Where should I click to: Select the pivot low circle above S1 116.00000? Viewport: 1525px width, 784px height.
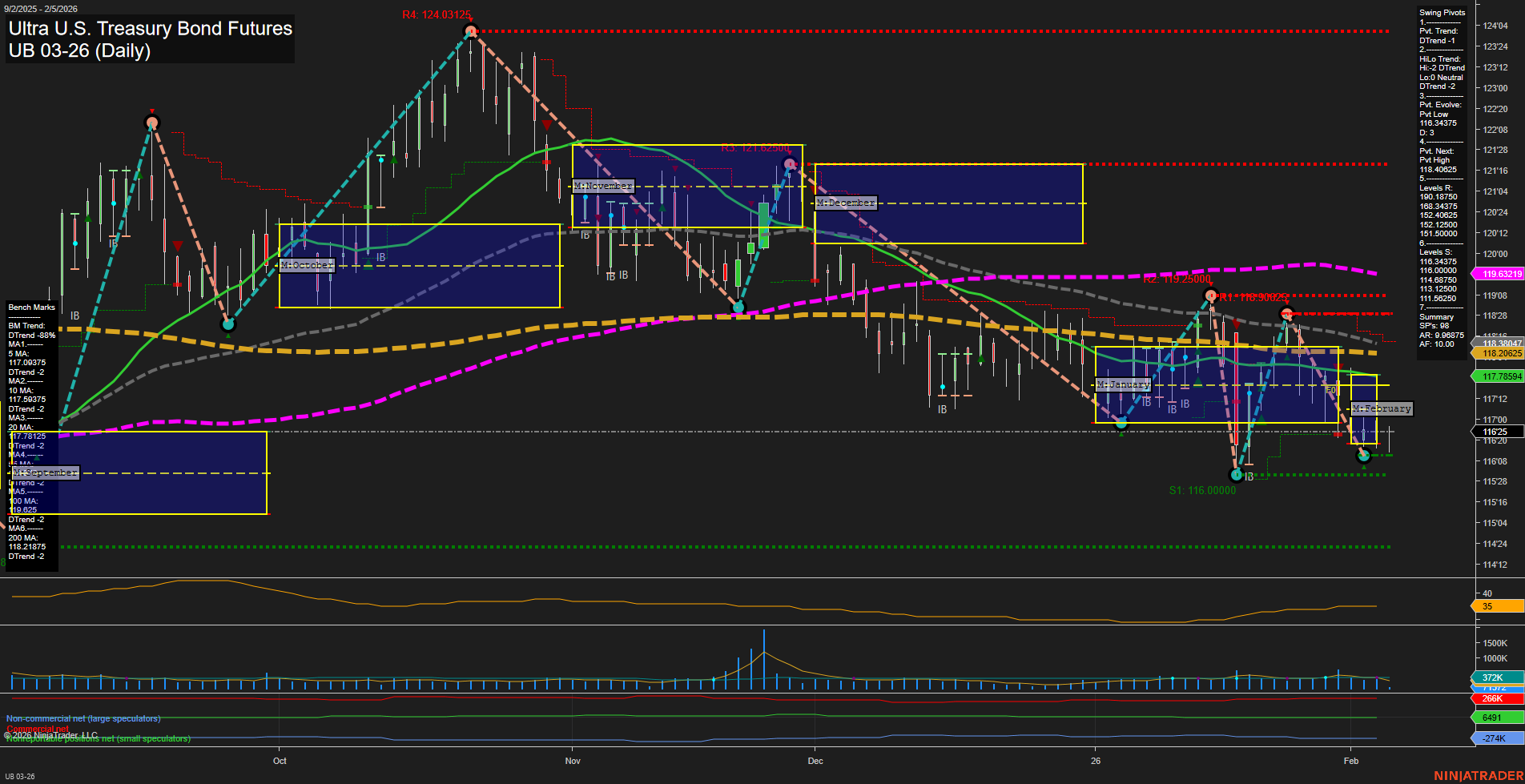coord(1236,475)
